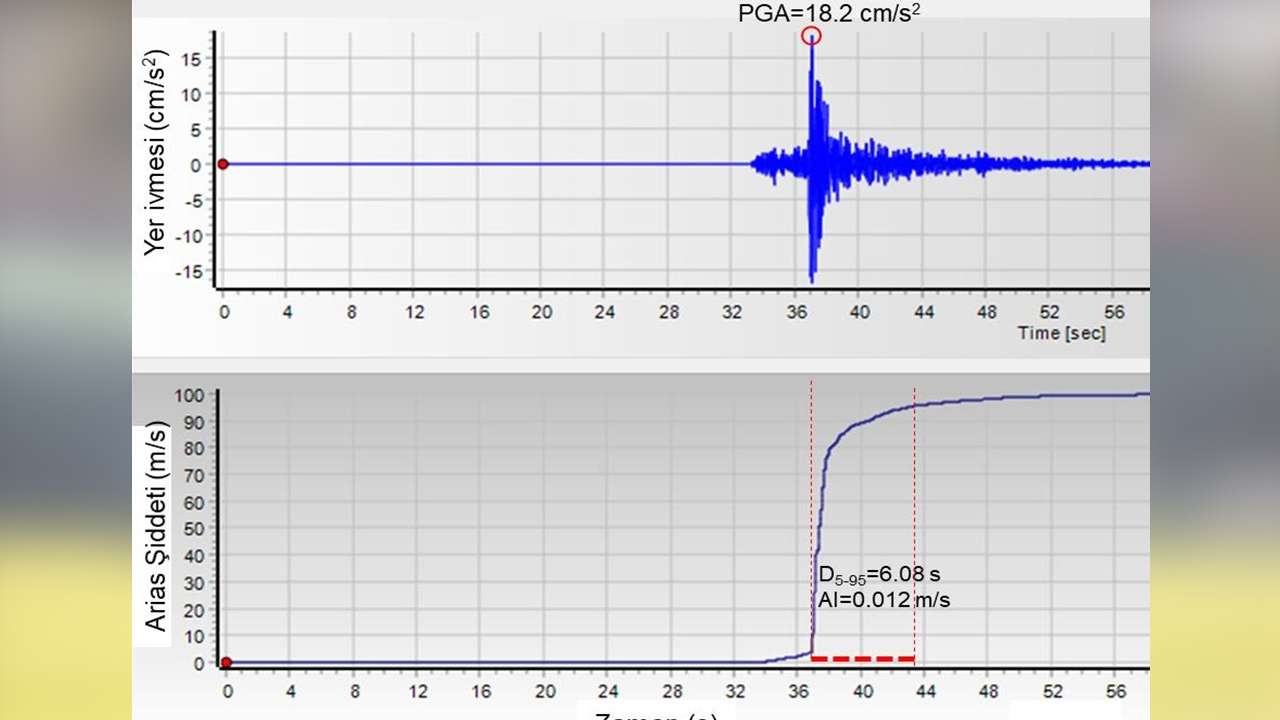Click the -15 tick on acceleration y-axis
1280x720 pixels.
(193, 270)
